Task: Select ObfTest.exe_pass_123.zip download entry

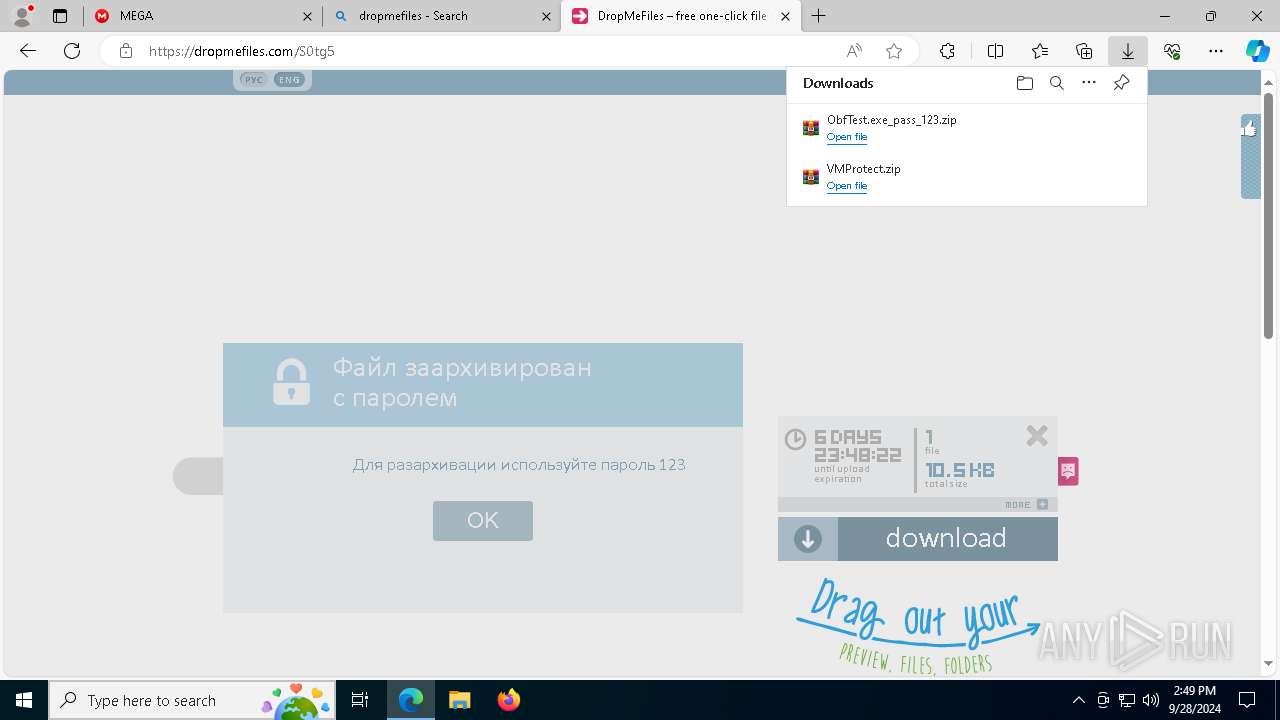Action: [967, 128]
